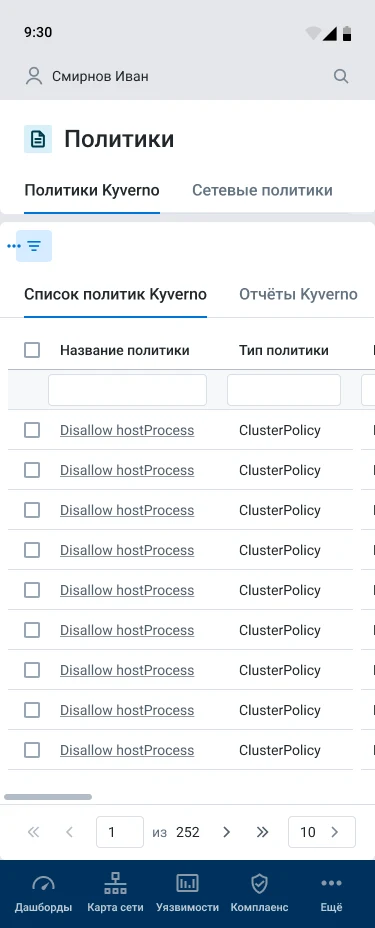Viewport: 375px width, 928px height.
Task: Open Уязвимости in the bottom navigation
Action: coord(188,894)
